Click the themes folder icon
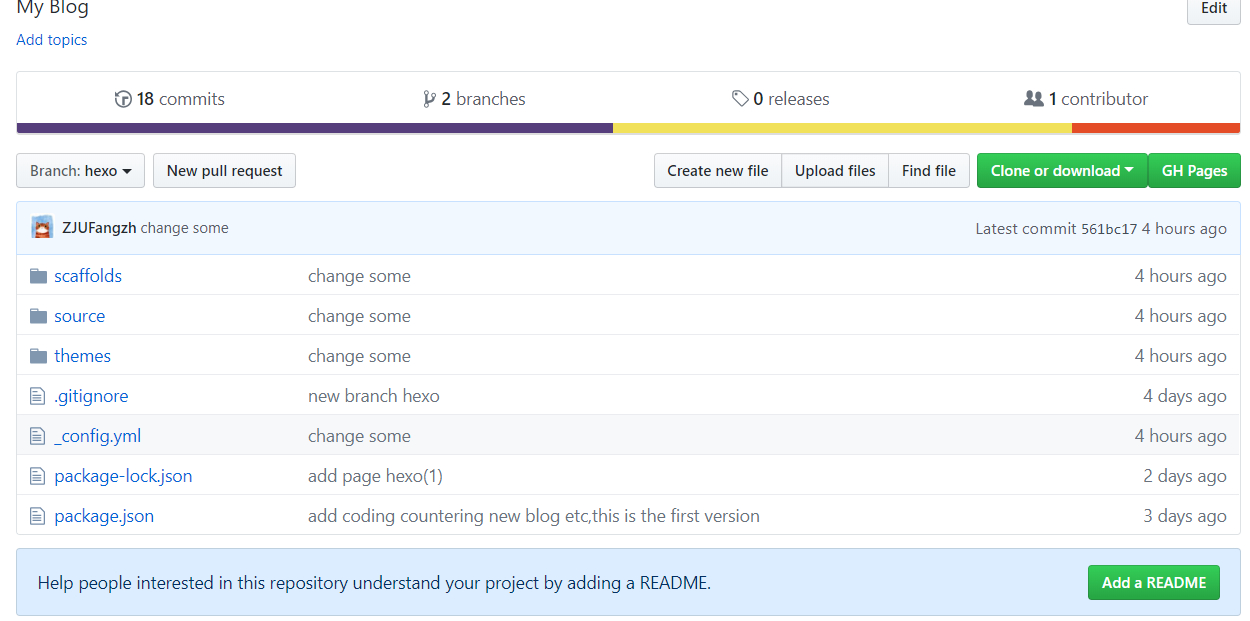 click(x=39, y=356)
